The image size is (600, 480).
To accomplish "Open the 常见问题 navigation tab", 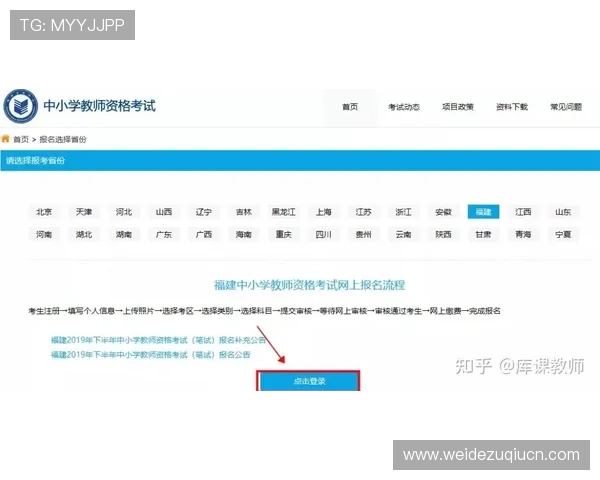I will pyautogui.click(x=566, y=107).
